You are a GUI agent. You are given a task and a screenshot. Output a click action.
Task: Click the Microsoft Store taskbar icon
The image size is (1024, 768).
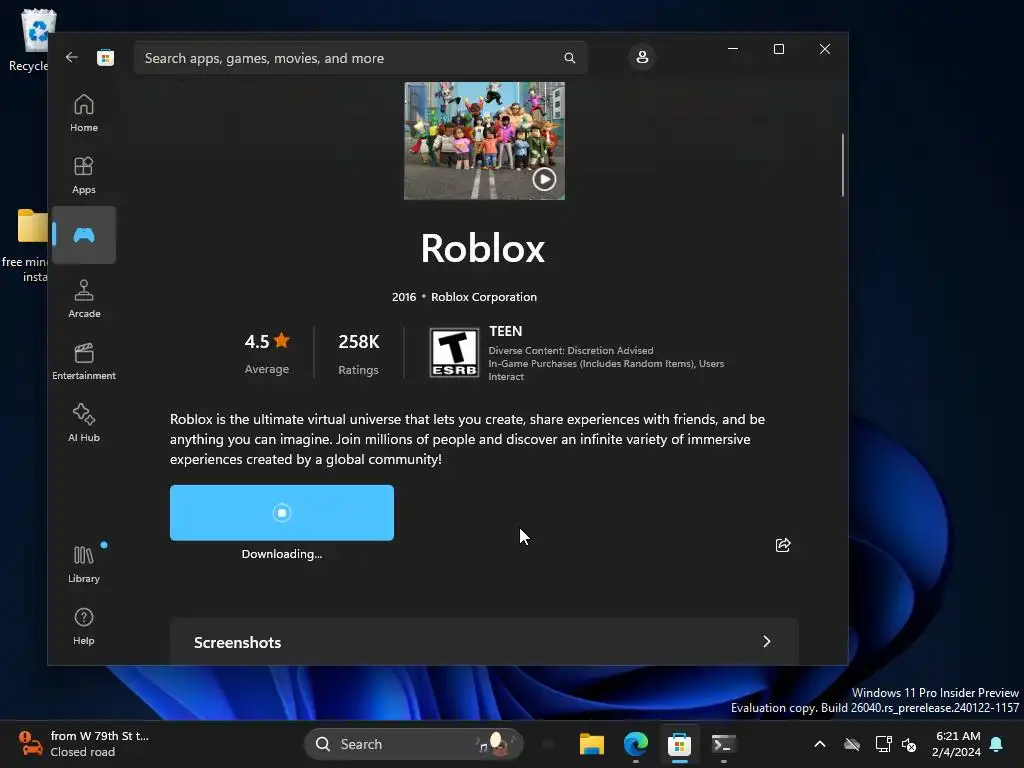click(679, 744)
